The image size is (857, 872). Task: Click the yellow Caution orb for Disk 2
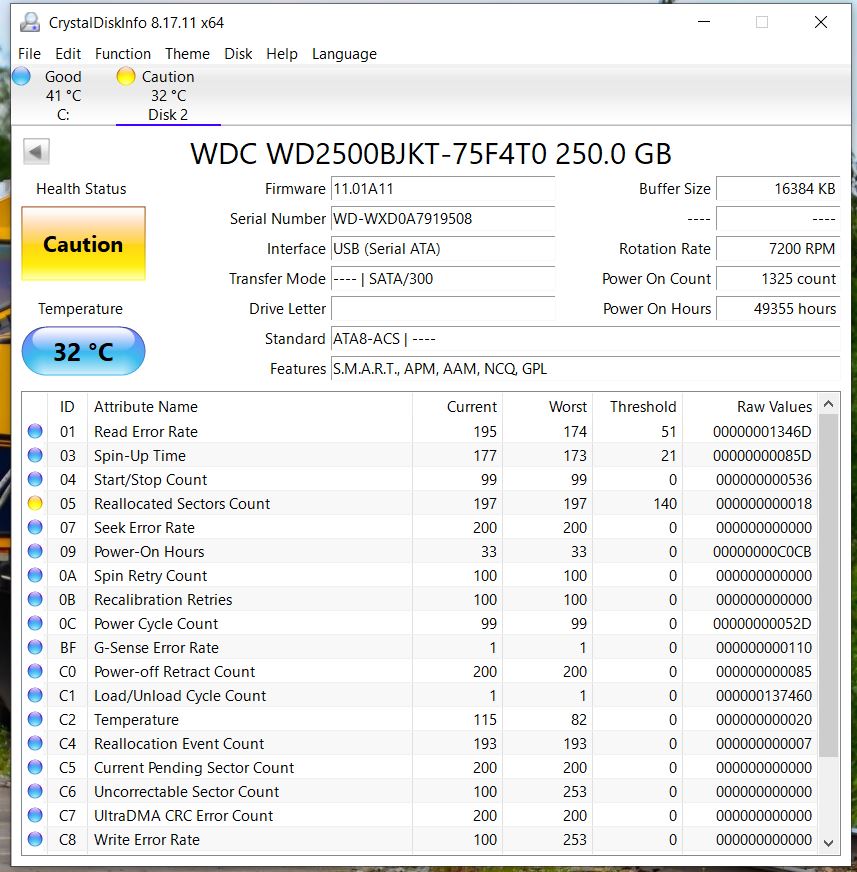[126, 76]
